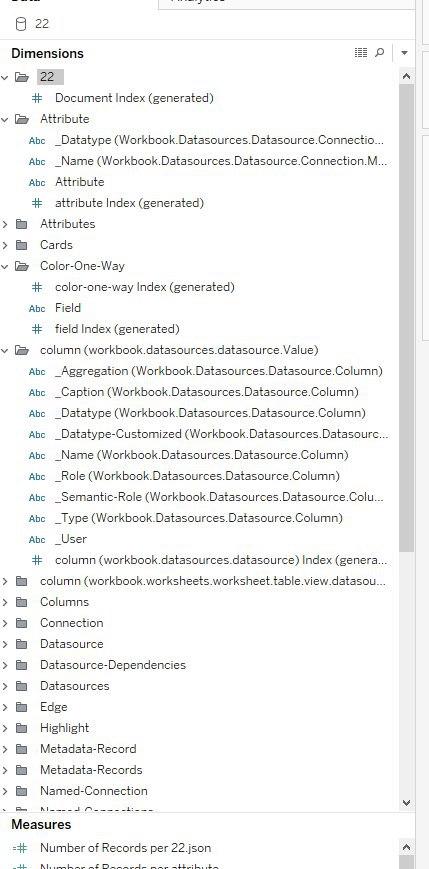Select color-one-way Index (generated) field

(145, 287)
